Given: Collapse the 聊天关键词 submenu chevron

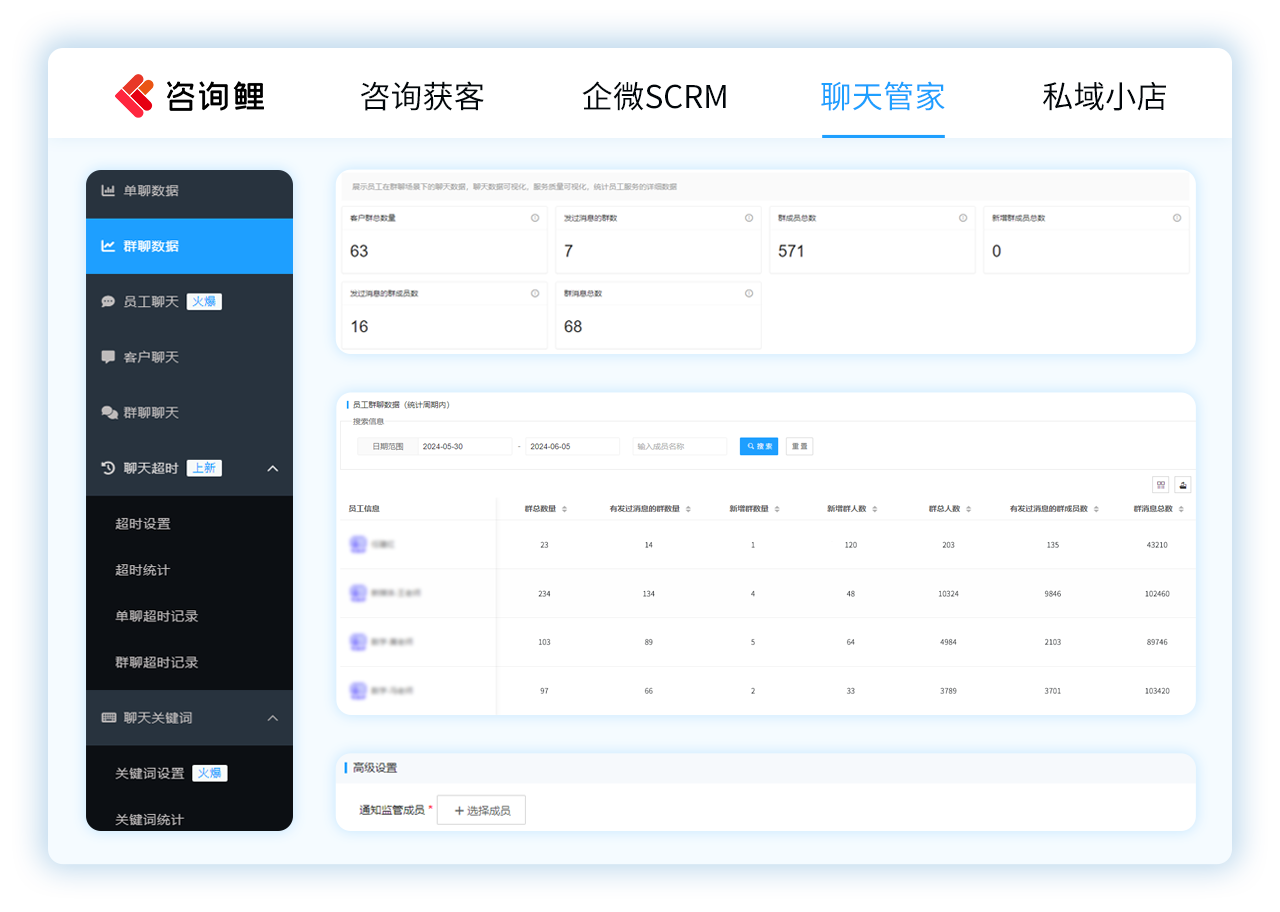Looking at the screenshot, I should pyautogui.click(x=273, y=717).
